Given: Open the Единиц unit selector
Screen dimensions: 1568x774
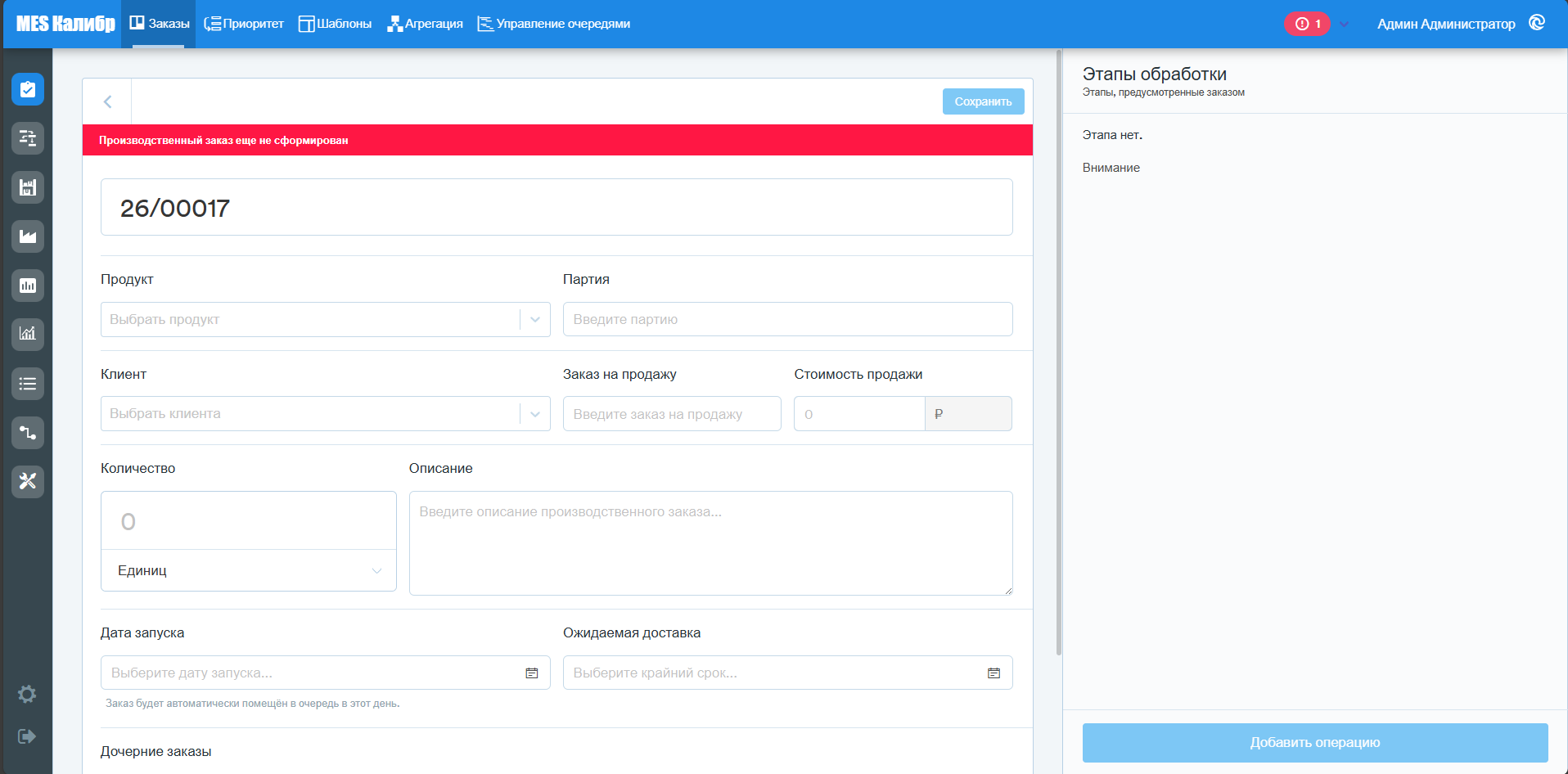Looking at the screenshot, I should (249, 570).
